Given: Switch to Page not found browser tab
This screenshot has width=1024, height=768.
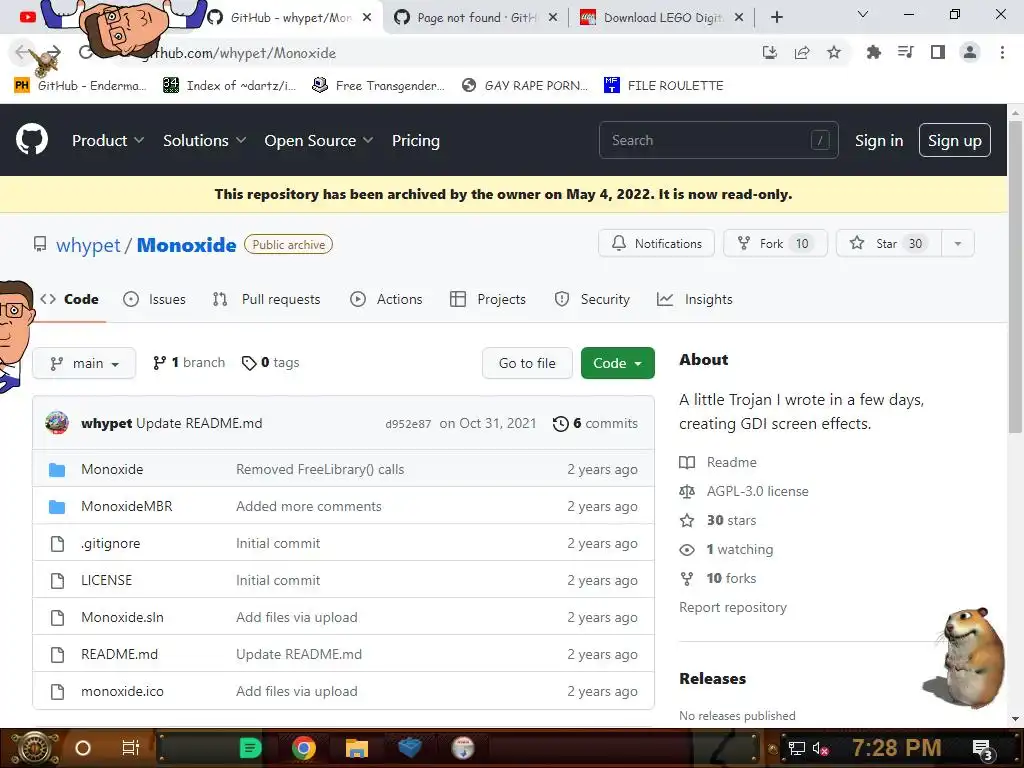Looking at the screenshot, I should pos(475,18).
